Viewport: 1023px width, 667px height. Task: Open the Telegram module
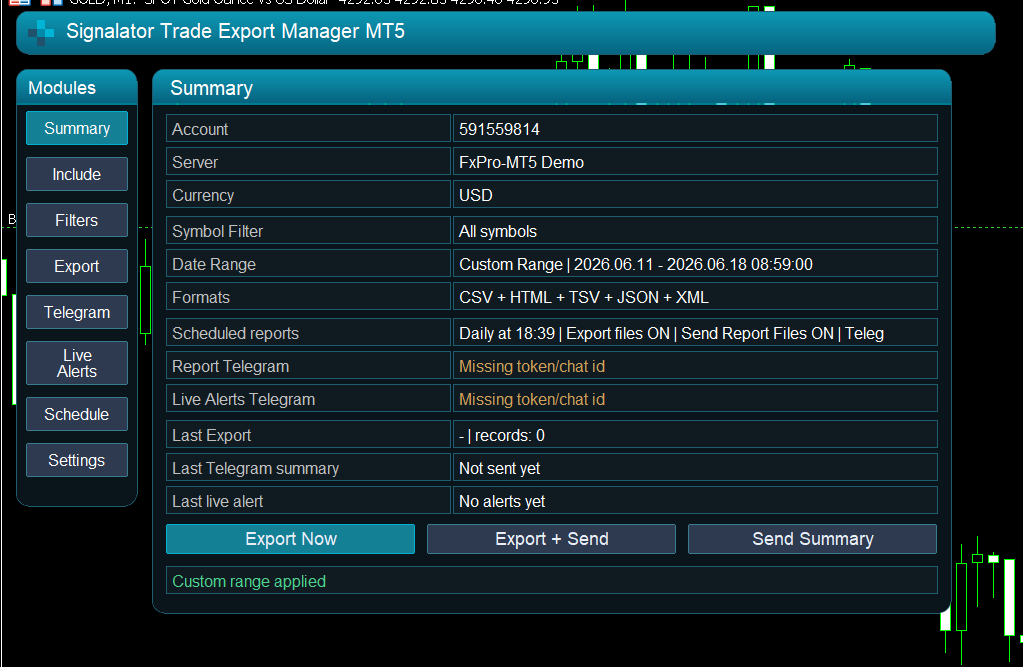coord(77,312)
